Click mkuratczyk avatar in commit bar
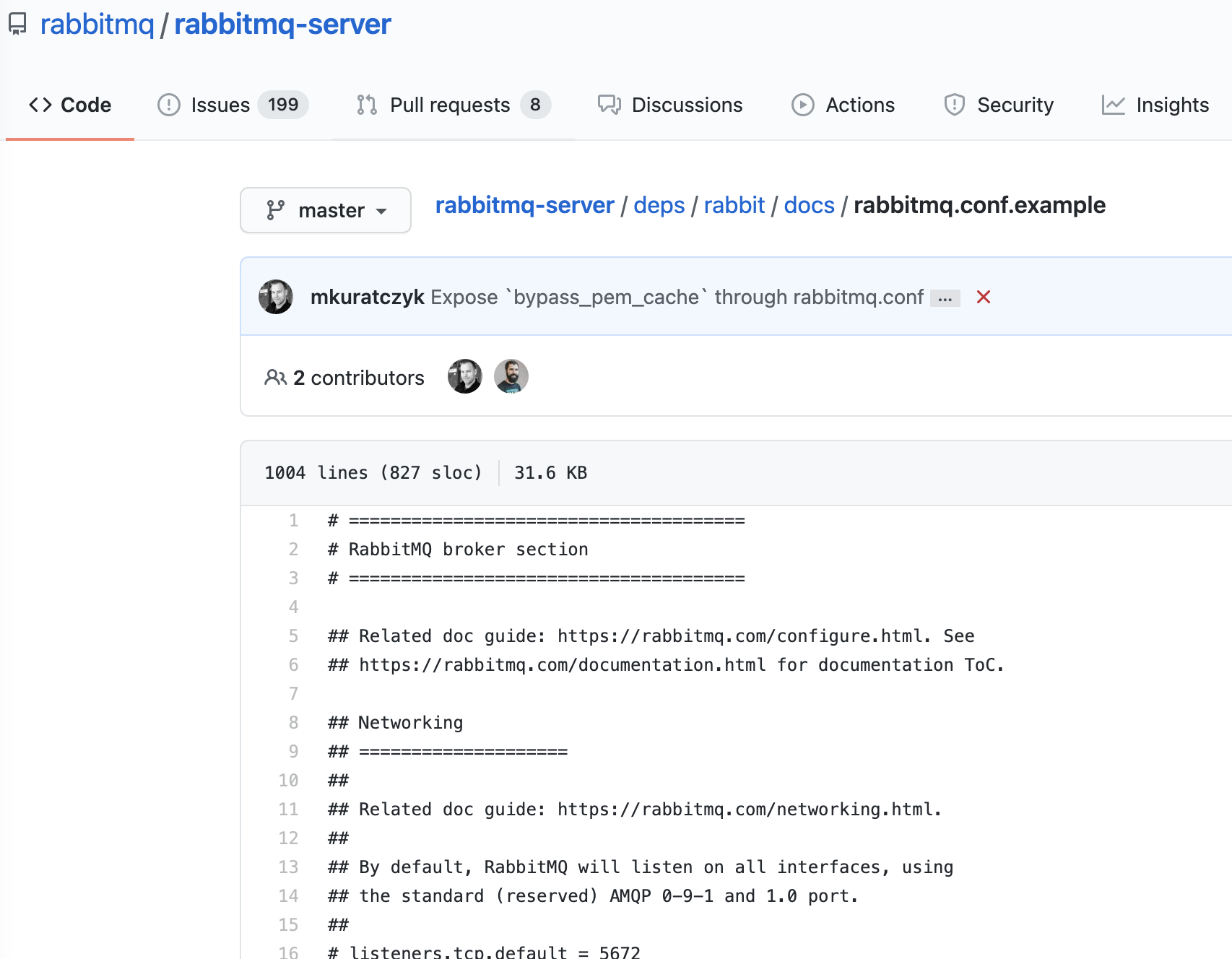 click(276, 297)
